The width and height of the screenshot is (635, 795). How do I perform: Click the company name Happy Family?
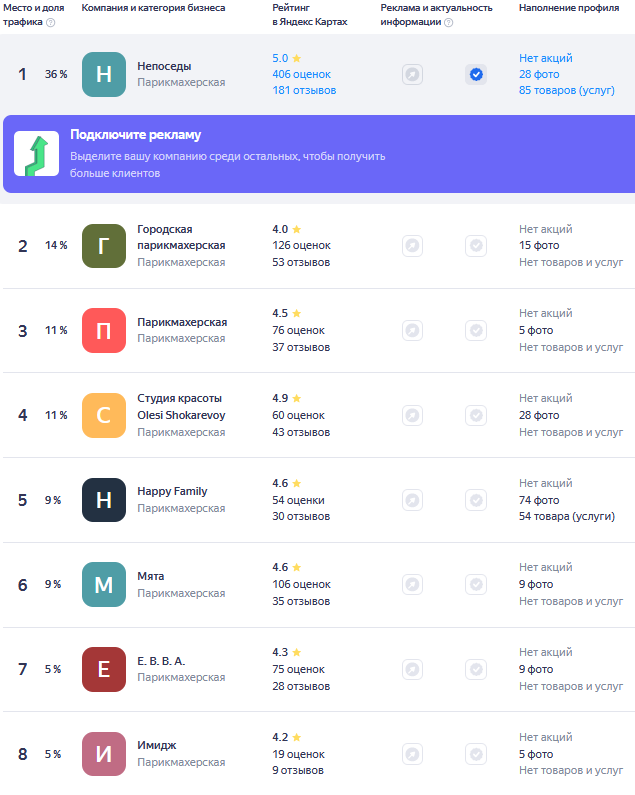click(172, 491)
